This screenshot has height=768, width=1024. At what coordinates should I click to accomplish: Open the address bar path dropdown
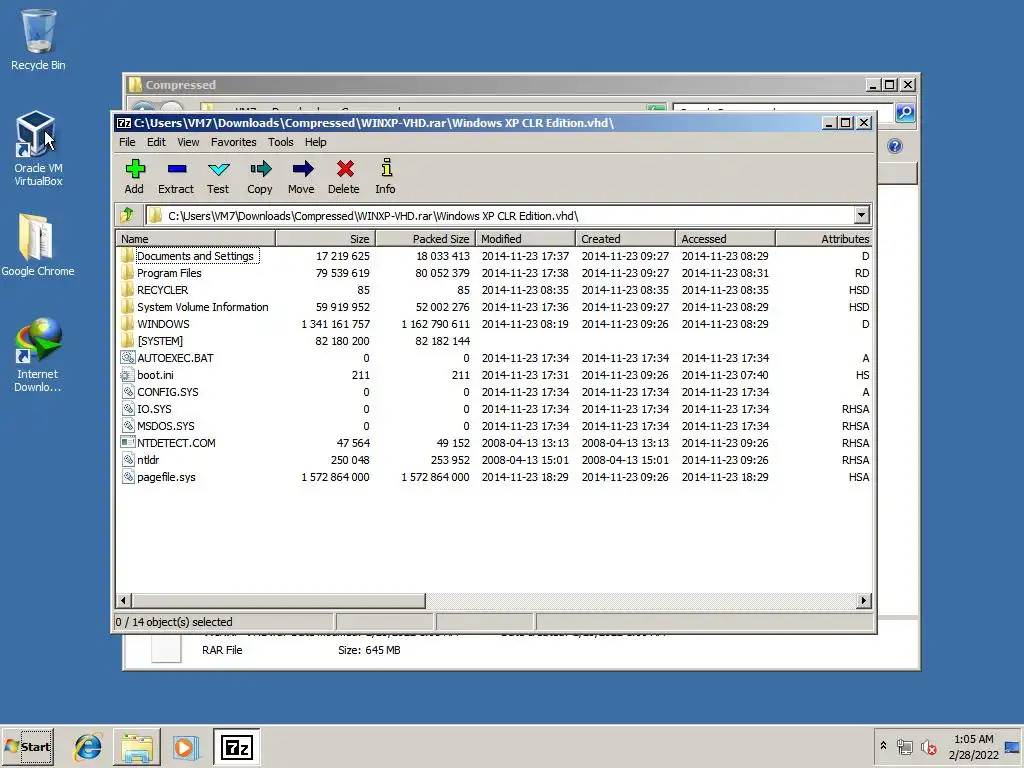tap(861, 215)
